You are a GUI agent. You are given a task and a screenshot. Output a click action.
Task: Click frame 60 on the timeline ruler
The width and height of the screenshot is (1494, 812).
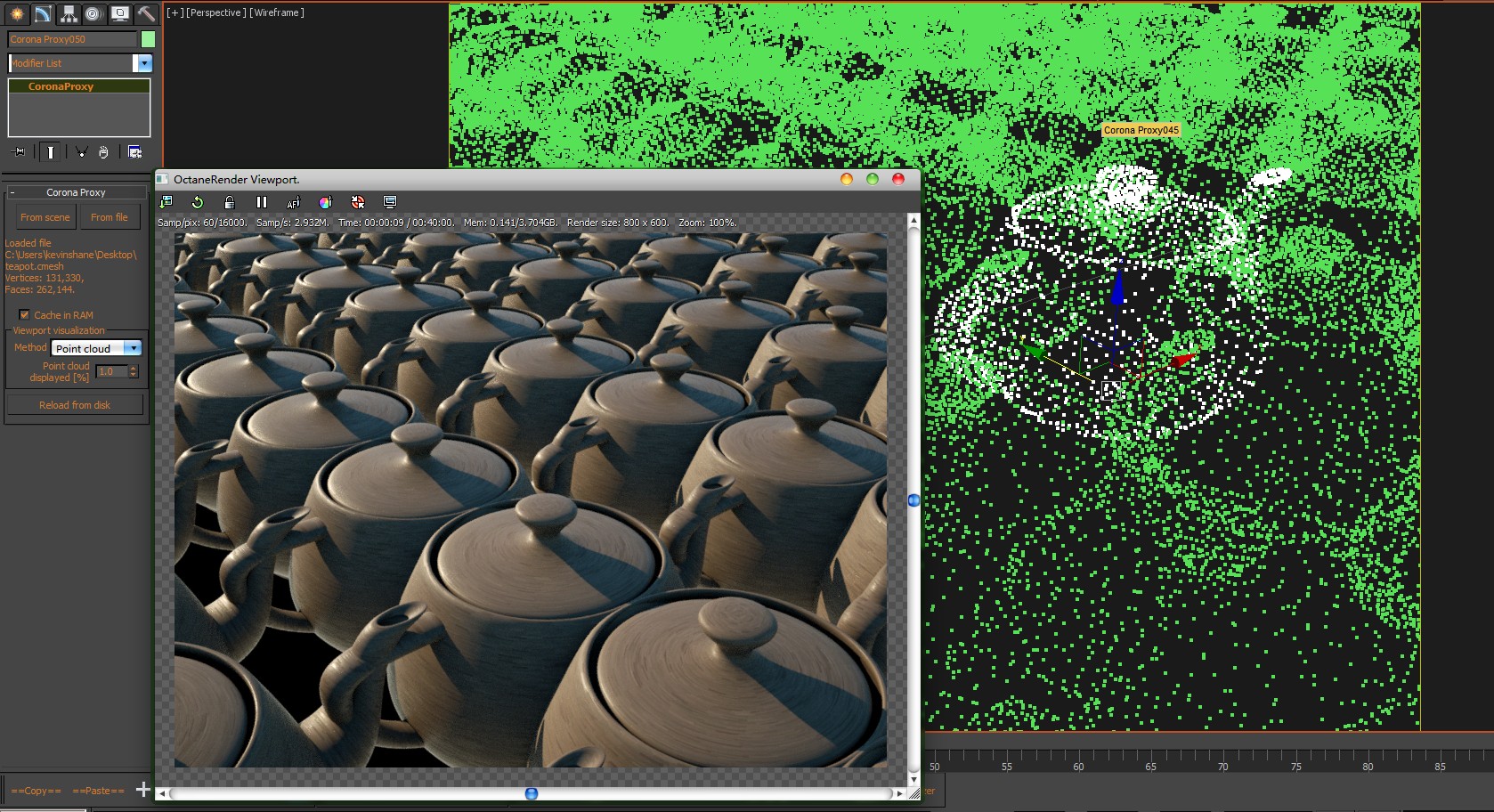[x=1078, y=767]
